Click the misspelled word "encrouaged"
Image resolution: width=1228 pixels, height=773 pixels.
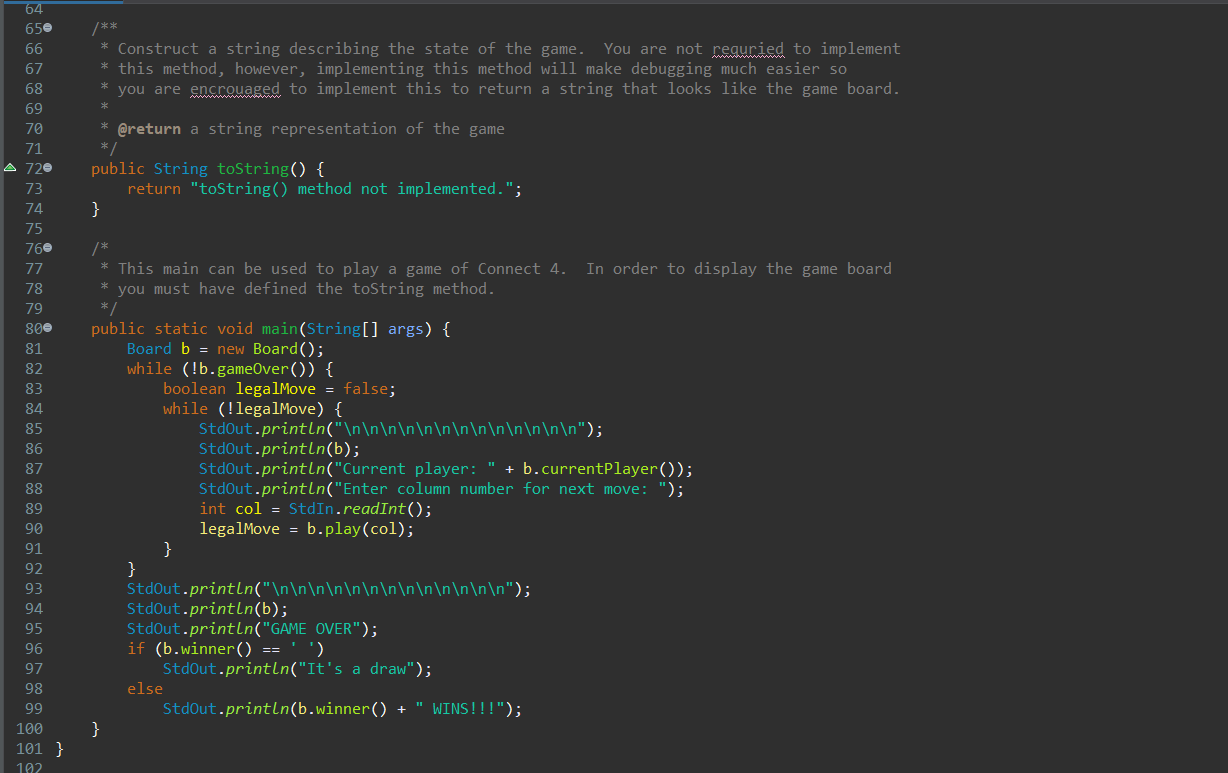[x=234, y=88]
